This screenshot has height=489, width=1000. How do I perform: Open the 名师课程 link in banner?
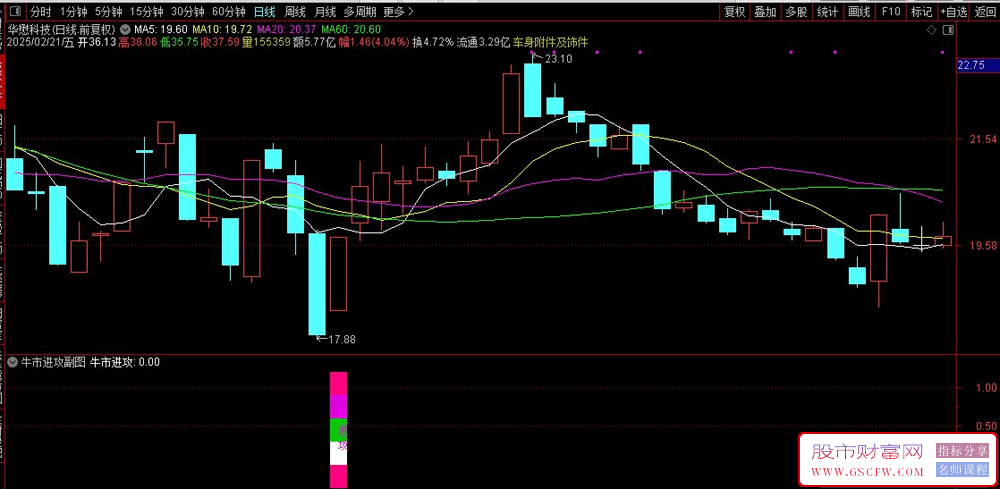click(x=962, y=470)
